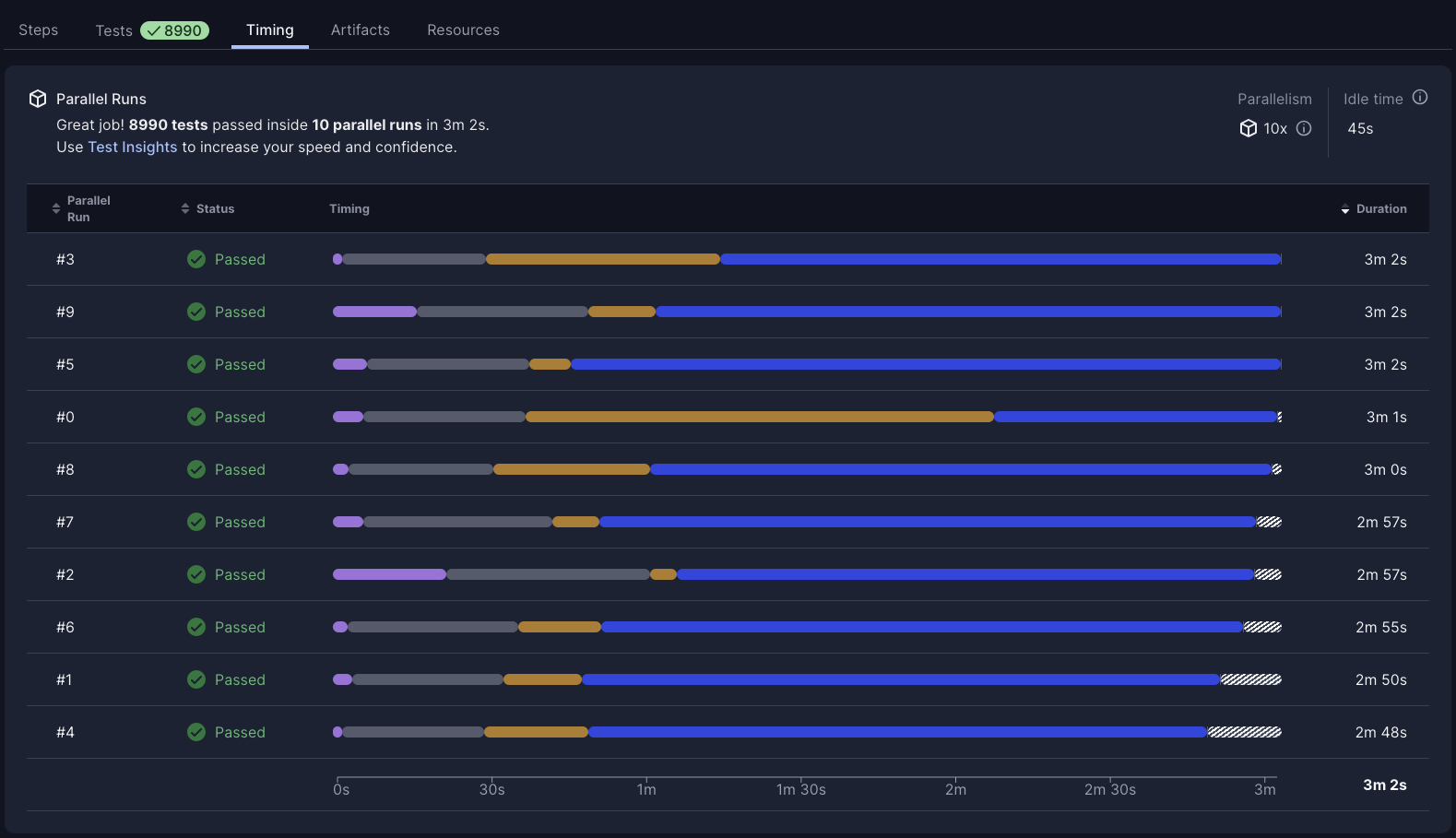Click the bold total duration 3m 2s

pos(1385,785)
